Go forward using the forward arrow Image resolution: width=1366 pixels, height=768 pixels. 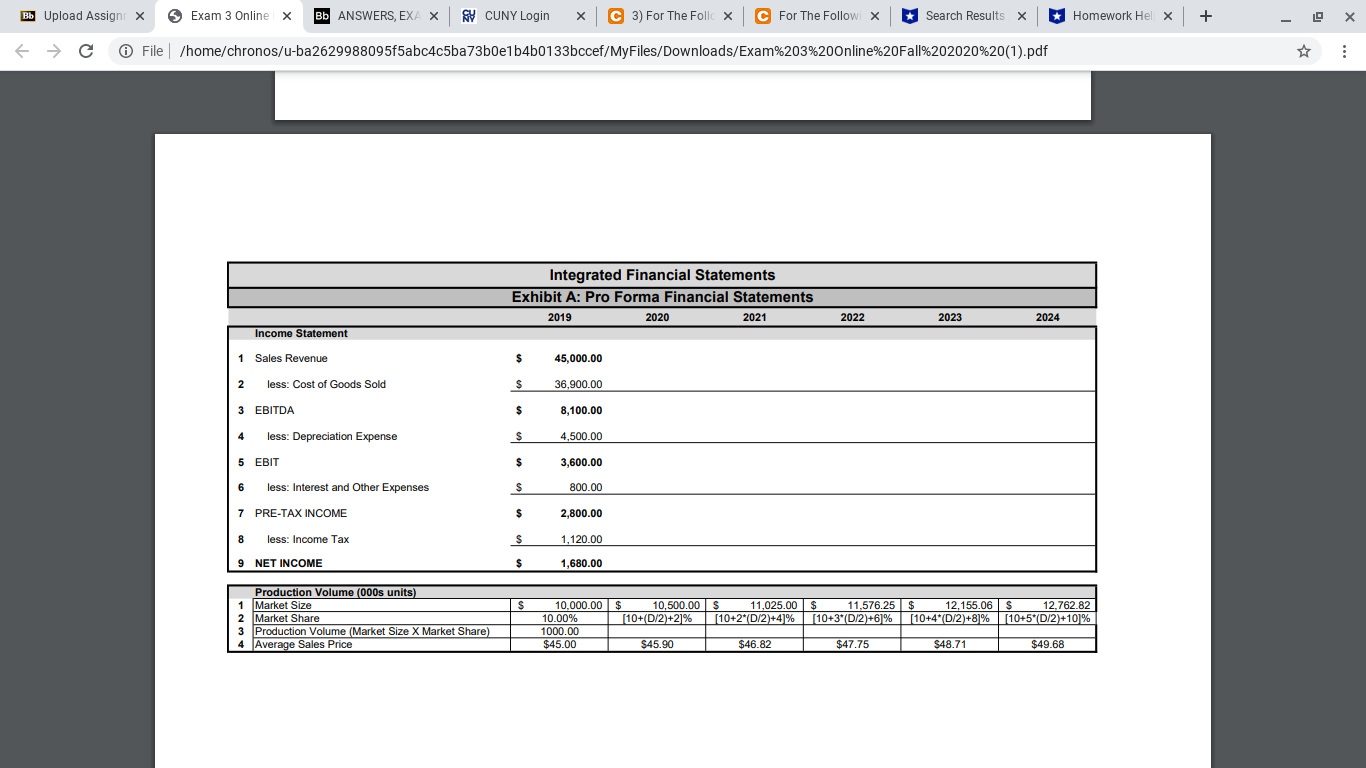(x=56, y=50)
